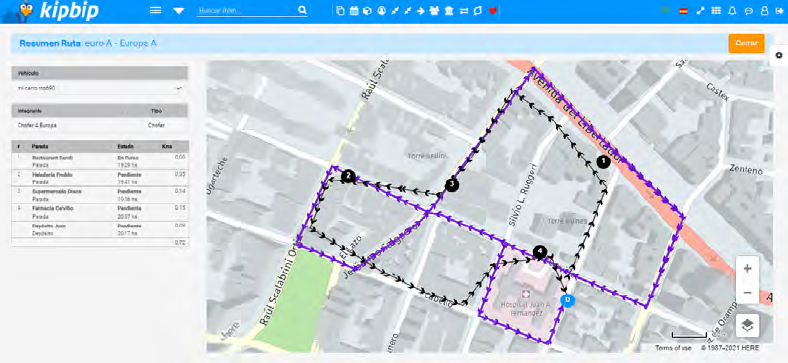Viewport: 788px width, 363px height.
Task: Open the apps grid icon
Action: click(716, 11)
